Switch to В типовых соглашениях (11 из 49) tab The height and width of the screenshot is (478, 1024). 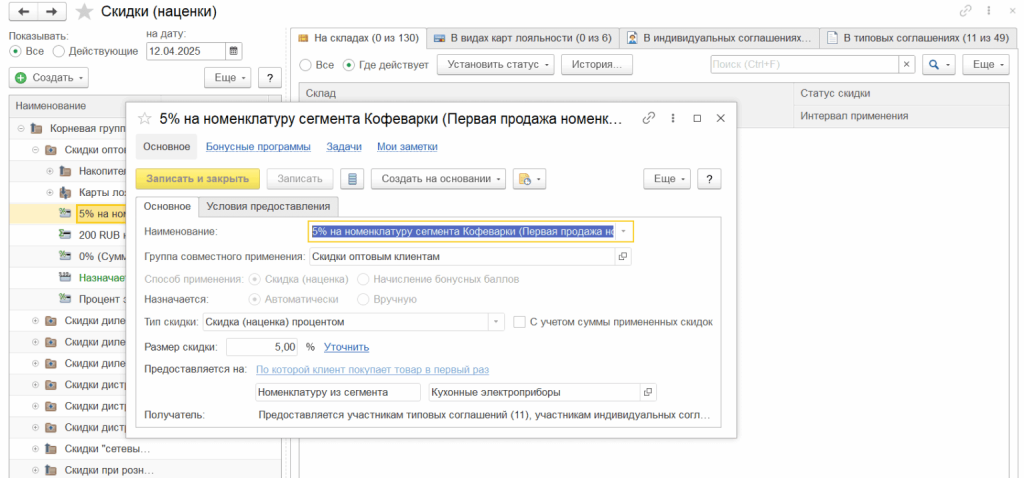coord(918,38)
